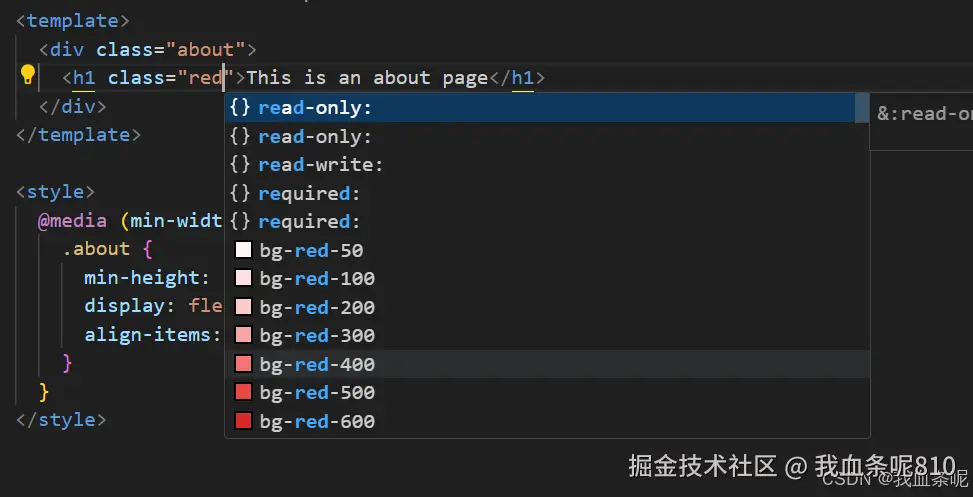This screenshot has width=973, height=497.
Task: Click braces icon next to read-write suggestion
Action: pos(240,164)
